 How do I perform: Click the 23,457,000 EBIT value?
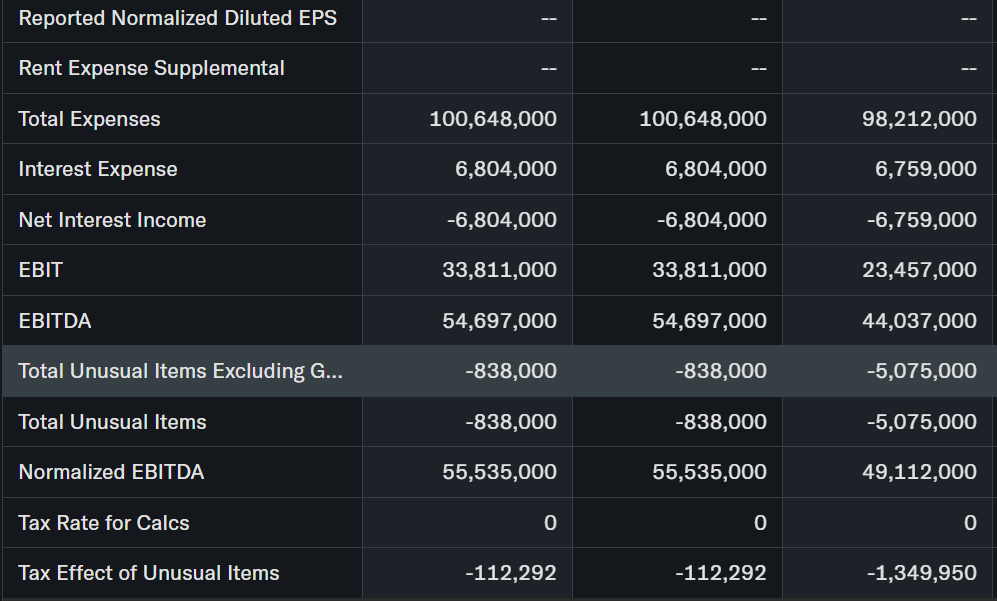(919, 270)
